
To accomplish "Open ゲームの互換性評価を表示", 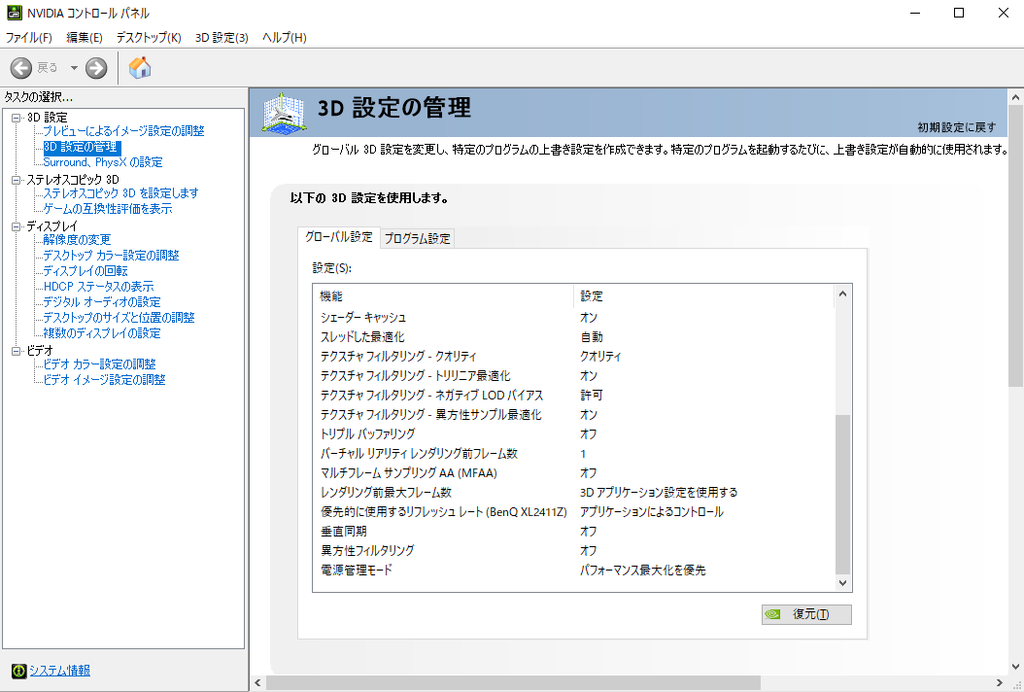I will pyautogui.click(x=108, y=209).
